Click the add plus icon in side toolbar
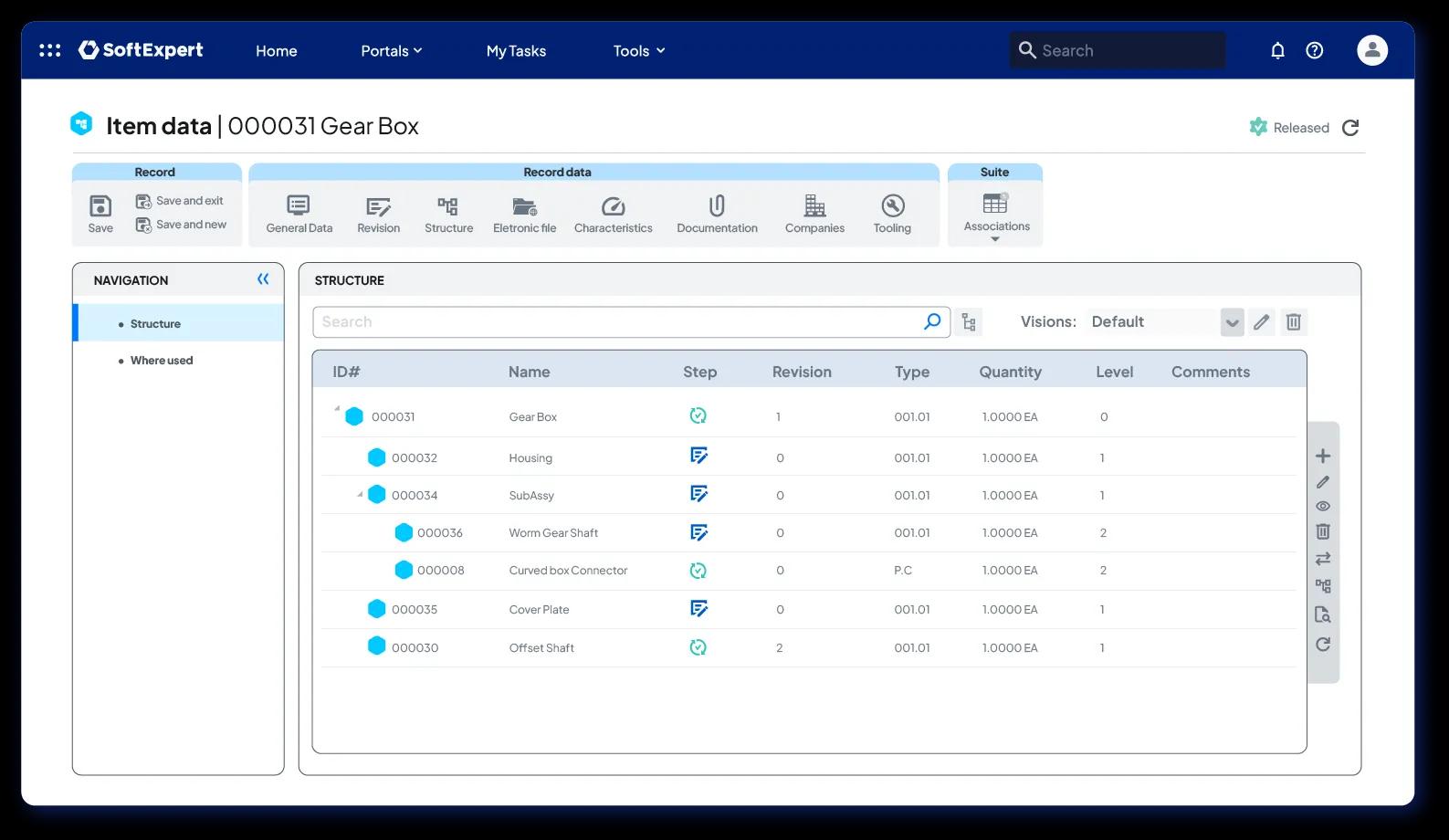The width and height of the screenshot is (1449, 840). [1323, 456]
